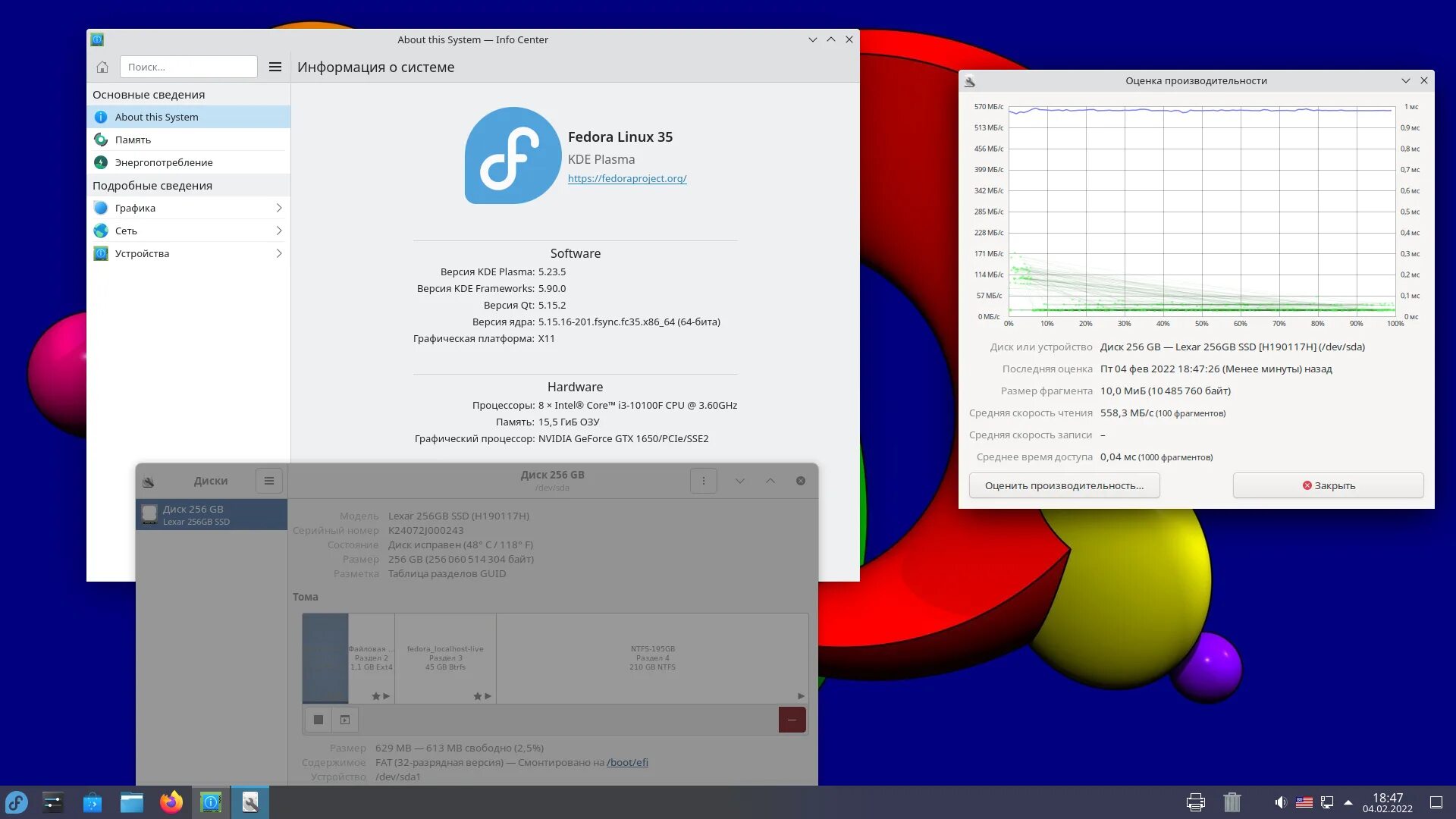Launch Firefox from the taskbar

coord(171,802)
